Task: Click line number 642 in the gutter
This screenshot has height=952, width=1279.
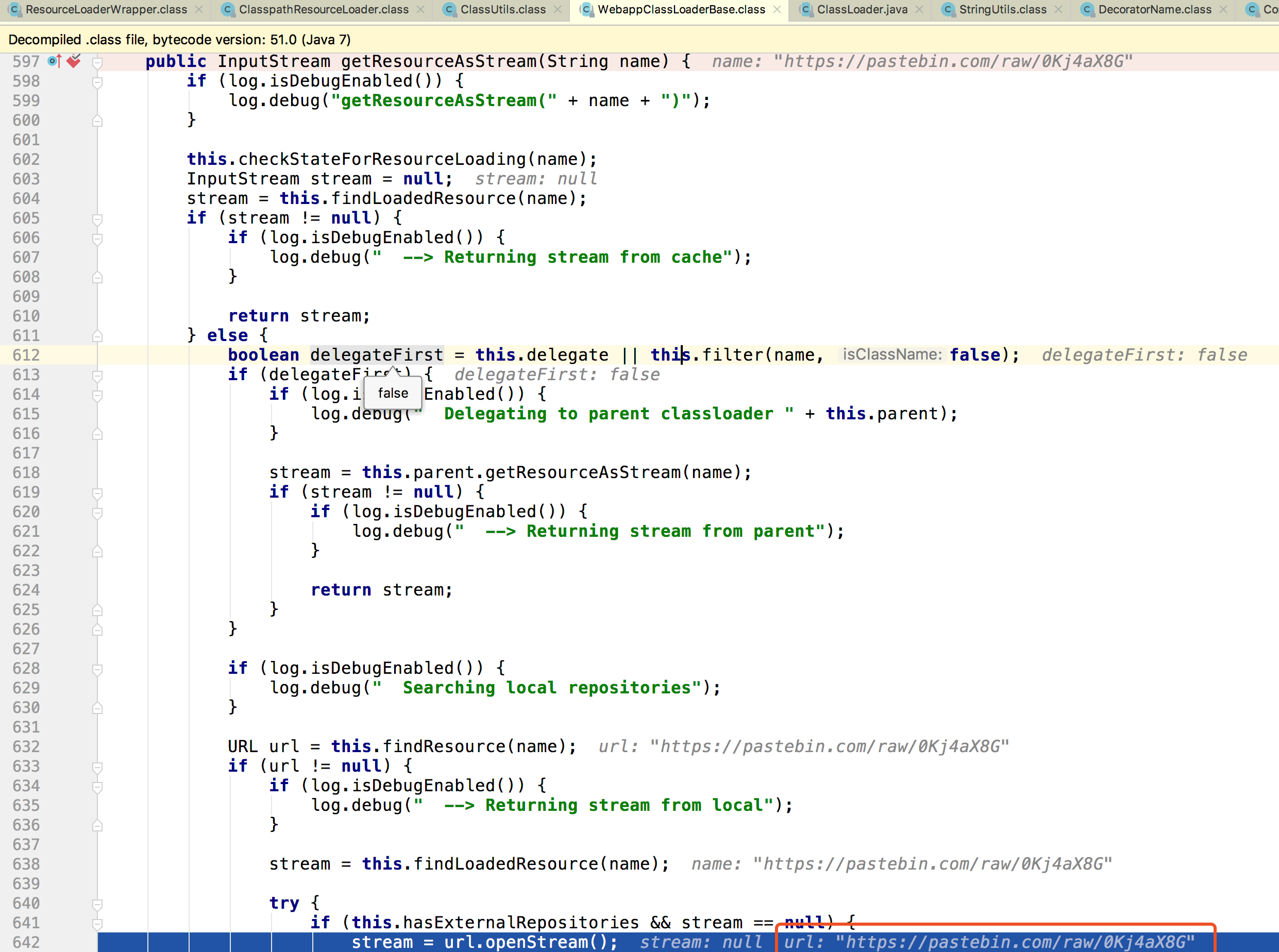Action: (26, 943)
